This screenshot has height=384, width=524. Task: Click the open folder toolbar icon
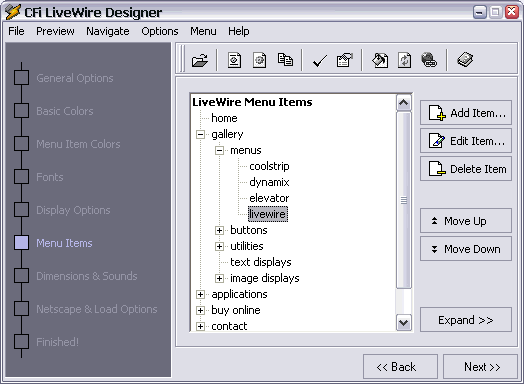pyautogui.click(x=200, y=60)
